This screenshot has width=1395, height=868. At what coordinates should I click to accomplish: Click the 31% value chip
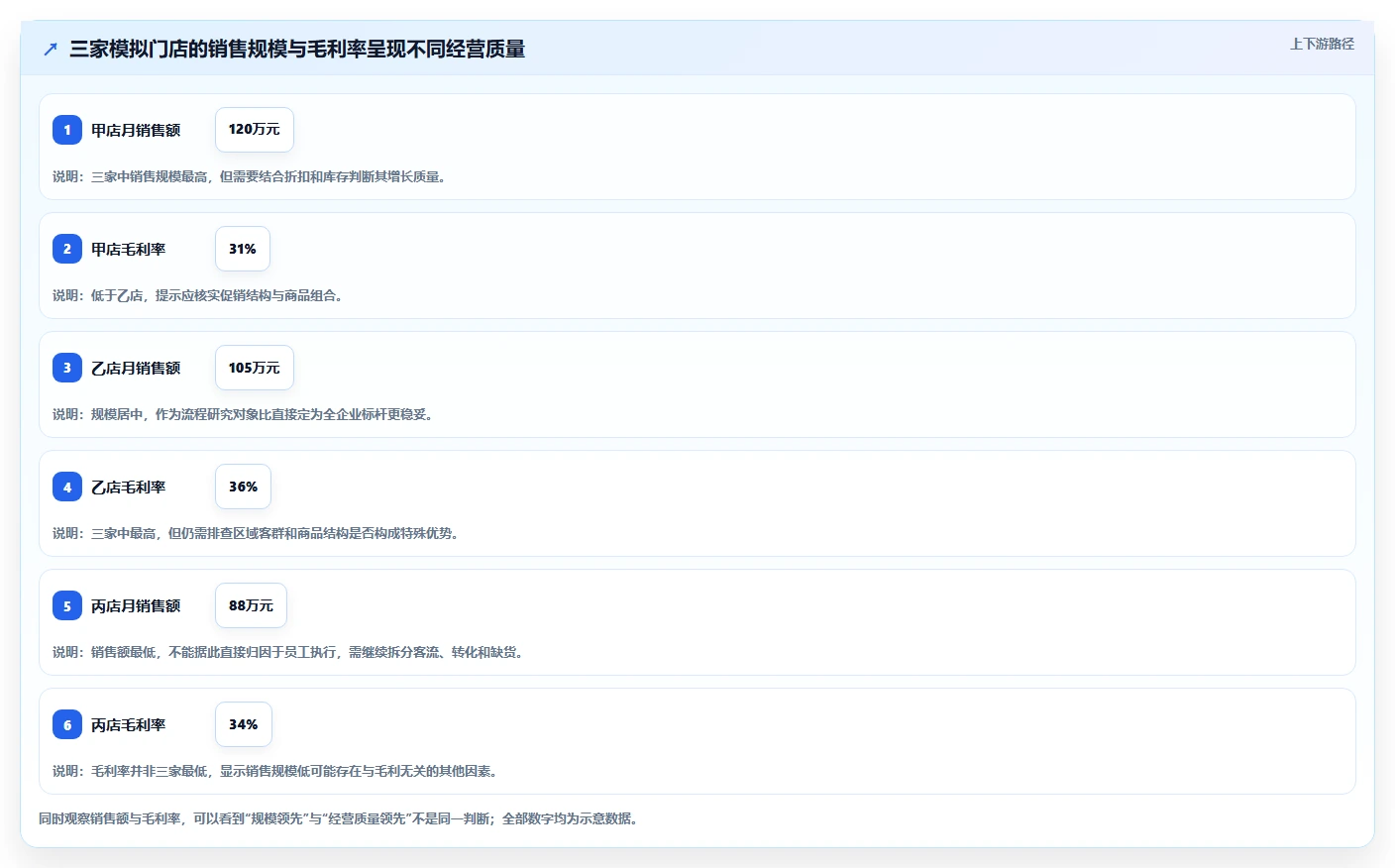point(243,249)
